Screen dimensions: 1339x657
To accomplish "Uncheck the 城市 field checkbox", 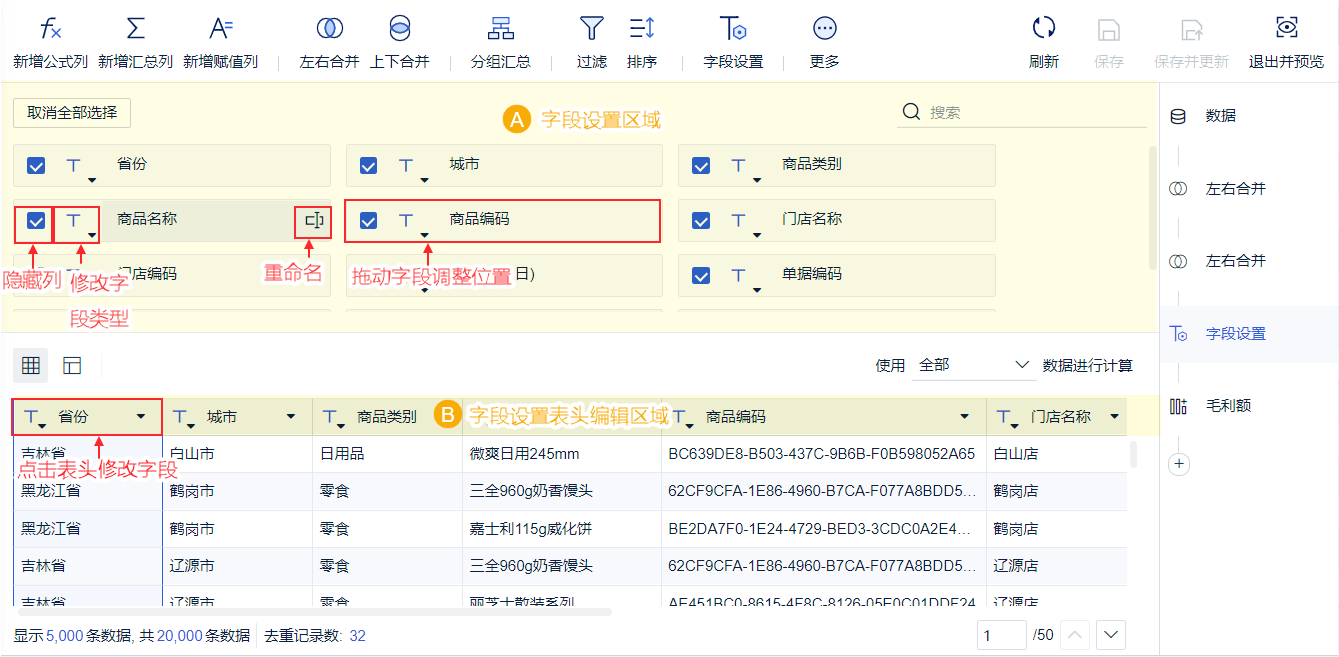I will point(368,166).
